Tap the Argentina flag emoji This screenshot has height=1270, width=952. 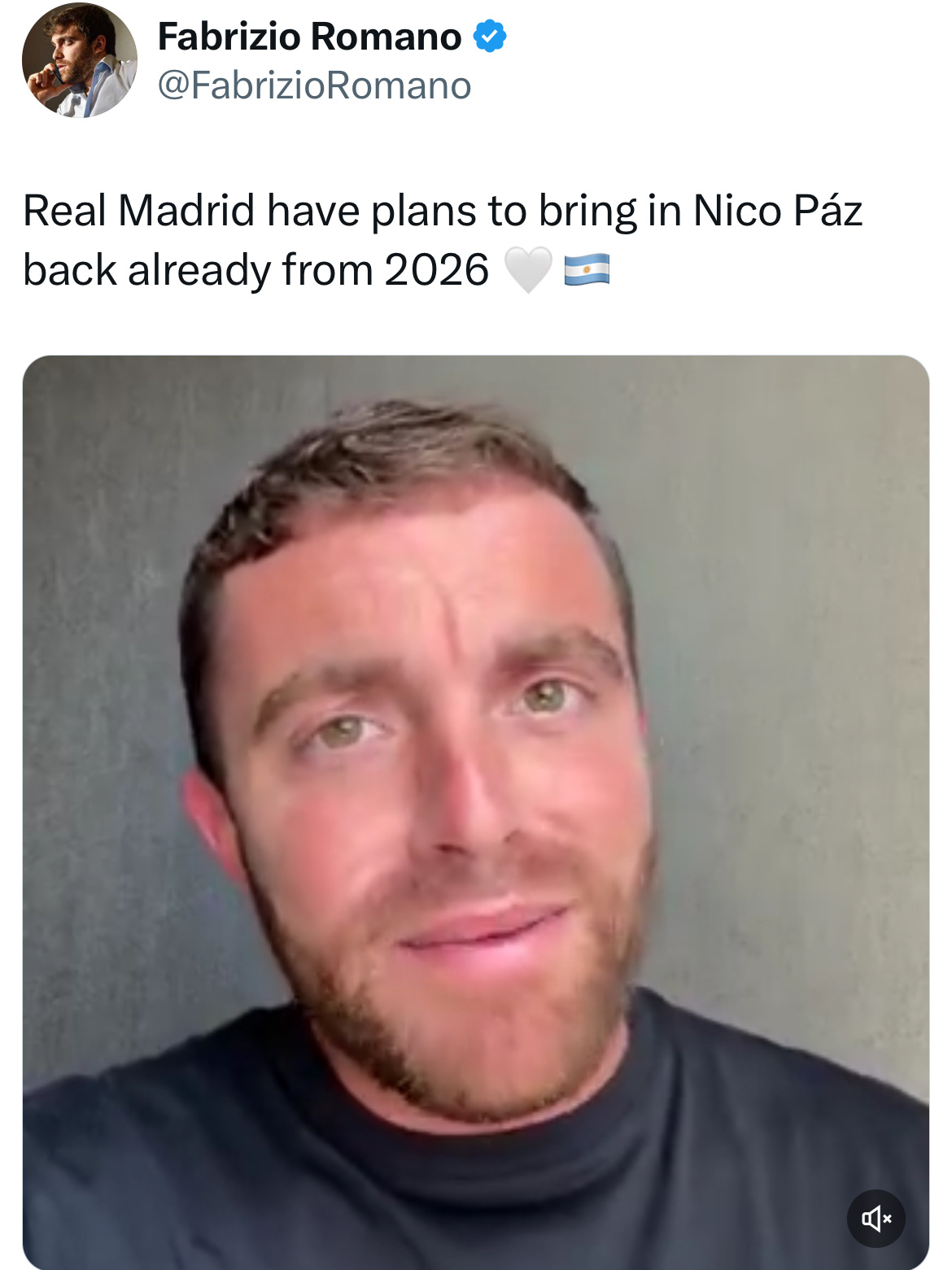tap(587, 269)
